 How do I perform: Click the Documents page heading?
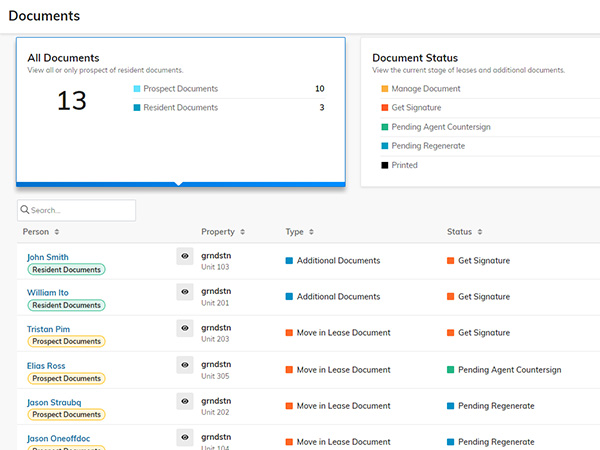[x=44, y=16]
